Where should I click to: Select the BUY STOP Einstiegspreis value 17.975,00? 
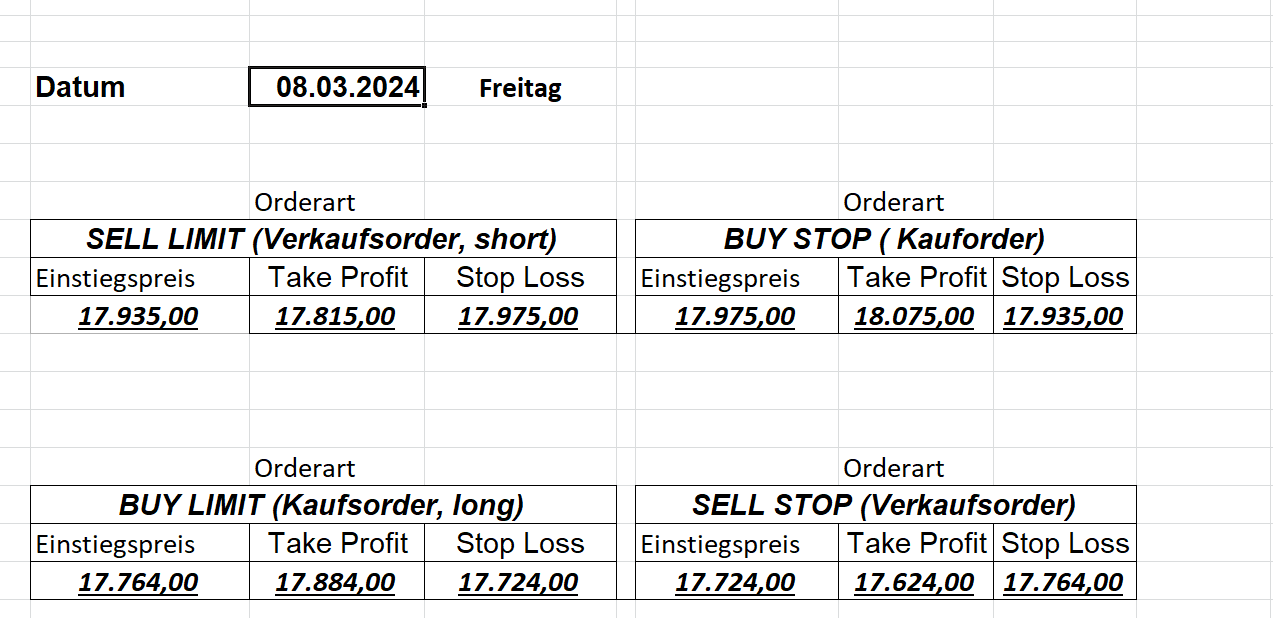click(x=736, y=317)
